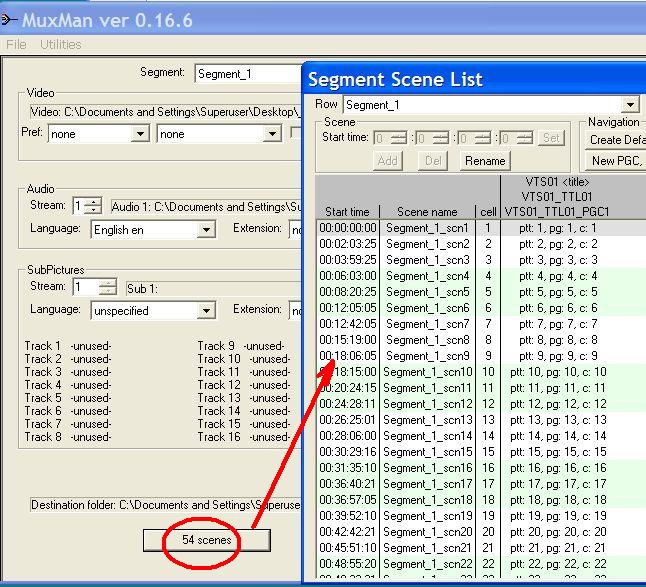Select start time 00:03:59:25
646x587 pixels.
(x=348, y=260)
